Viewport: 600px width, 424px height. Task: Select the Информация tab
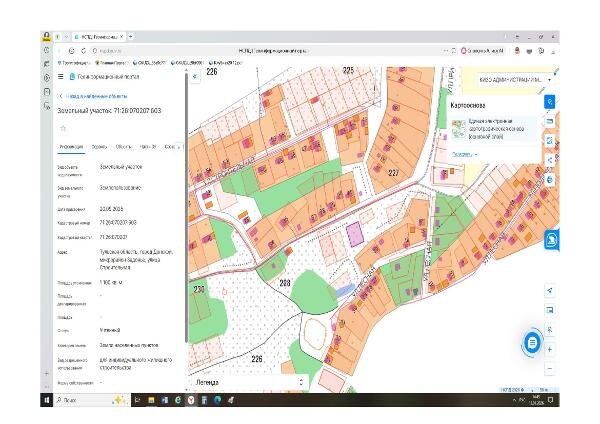point(71,147)
